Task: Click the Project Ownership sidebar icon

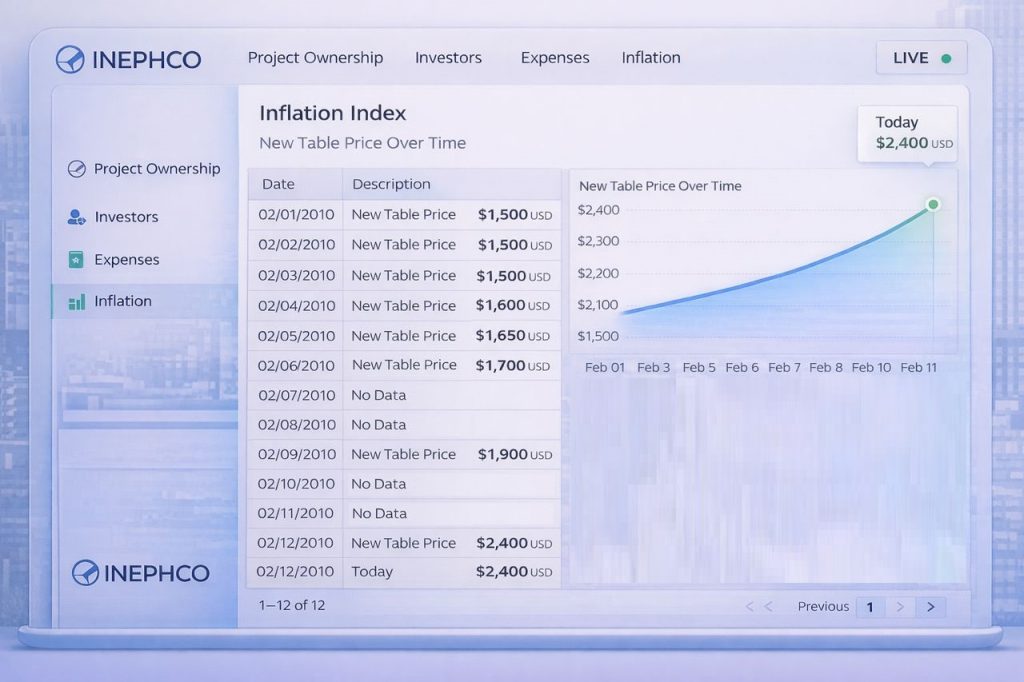Action: pos(76,169)
